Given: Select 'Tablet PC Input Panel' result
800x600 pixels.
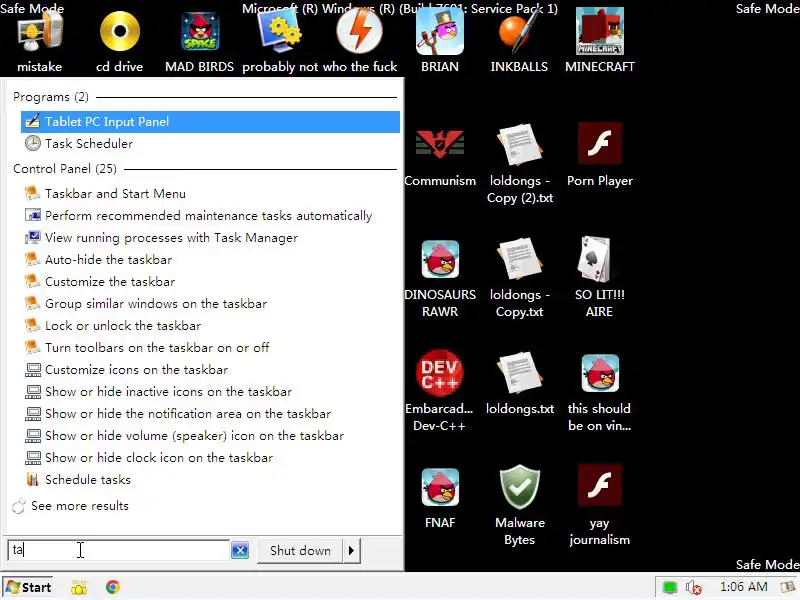Looking at the screenshot, I should [x=210, y=122].
